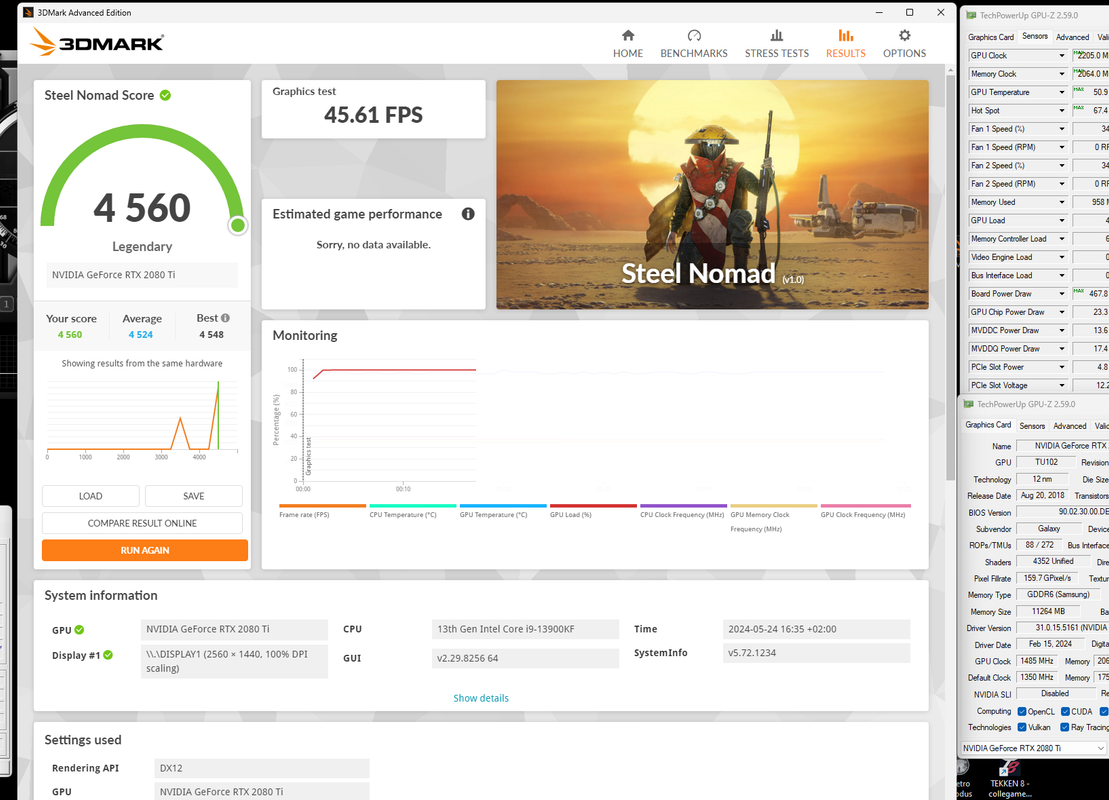This screenshot has height=800, width=1109.
Task: Click the Memory Type GDDR6 (Samsung) field
Action: (x=1058, y=594)
